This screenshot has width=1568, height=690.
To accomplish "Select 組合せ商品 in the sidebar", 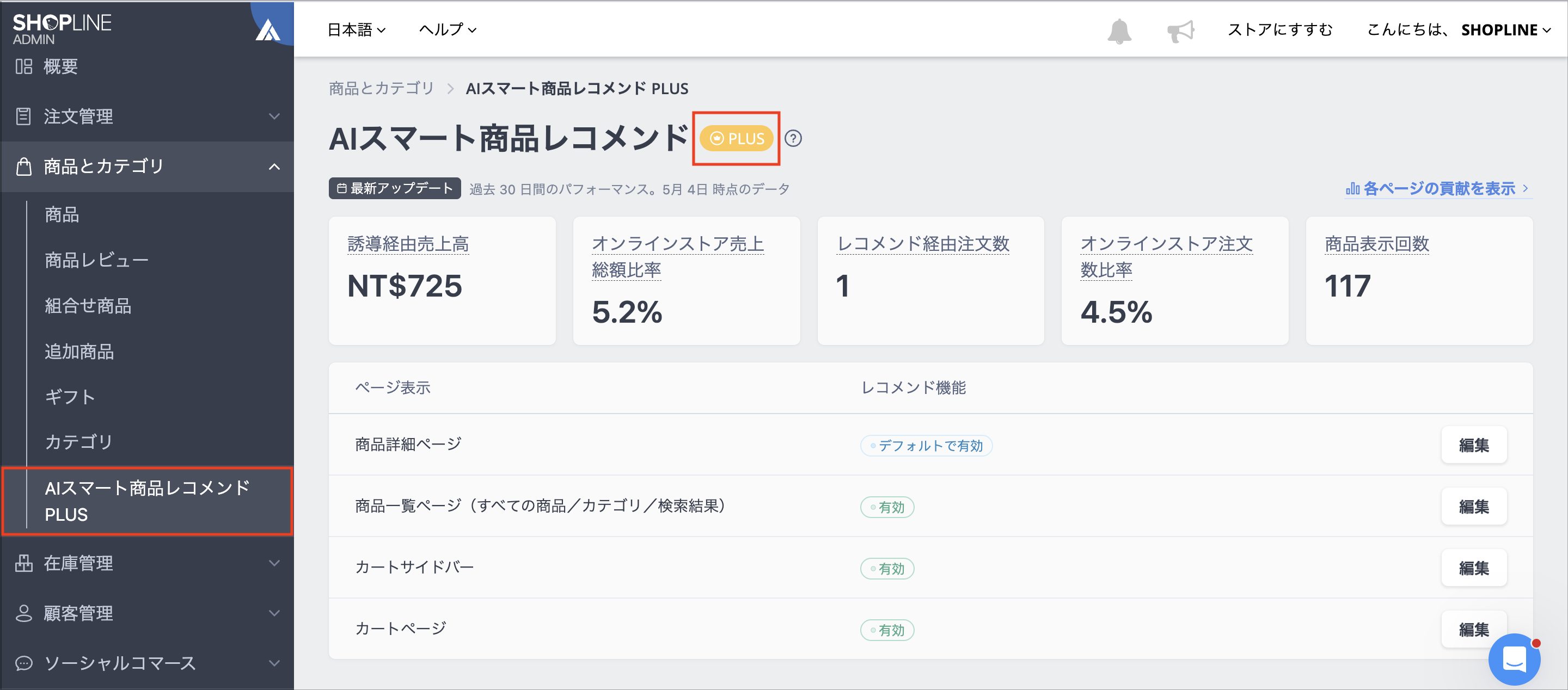I will coord(88,306).
